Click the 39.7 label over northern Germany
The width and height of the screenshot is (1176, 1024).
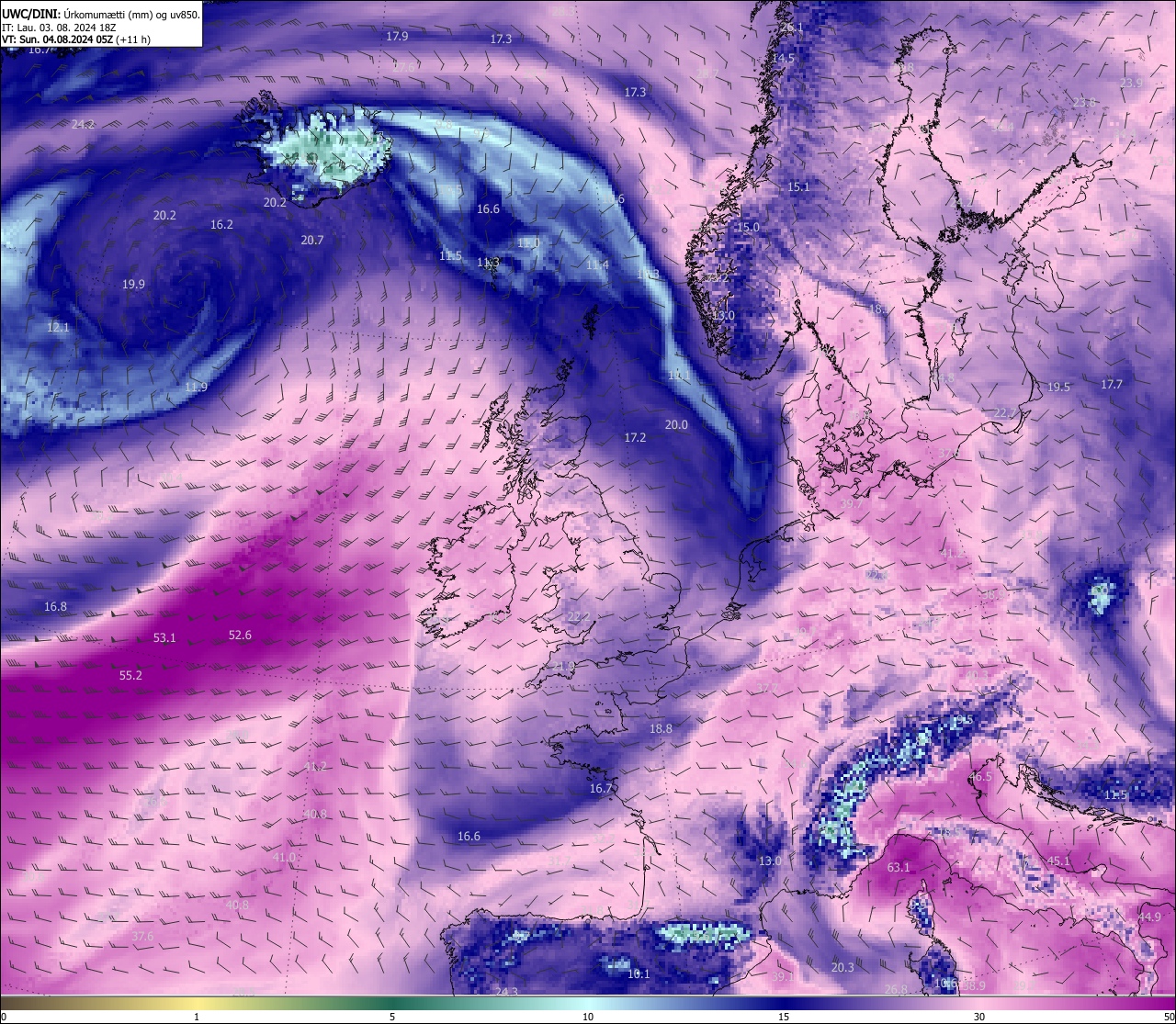pyautogui.click(x=852, y=505)
